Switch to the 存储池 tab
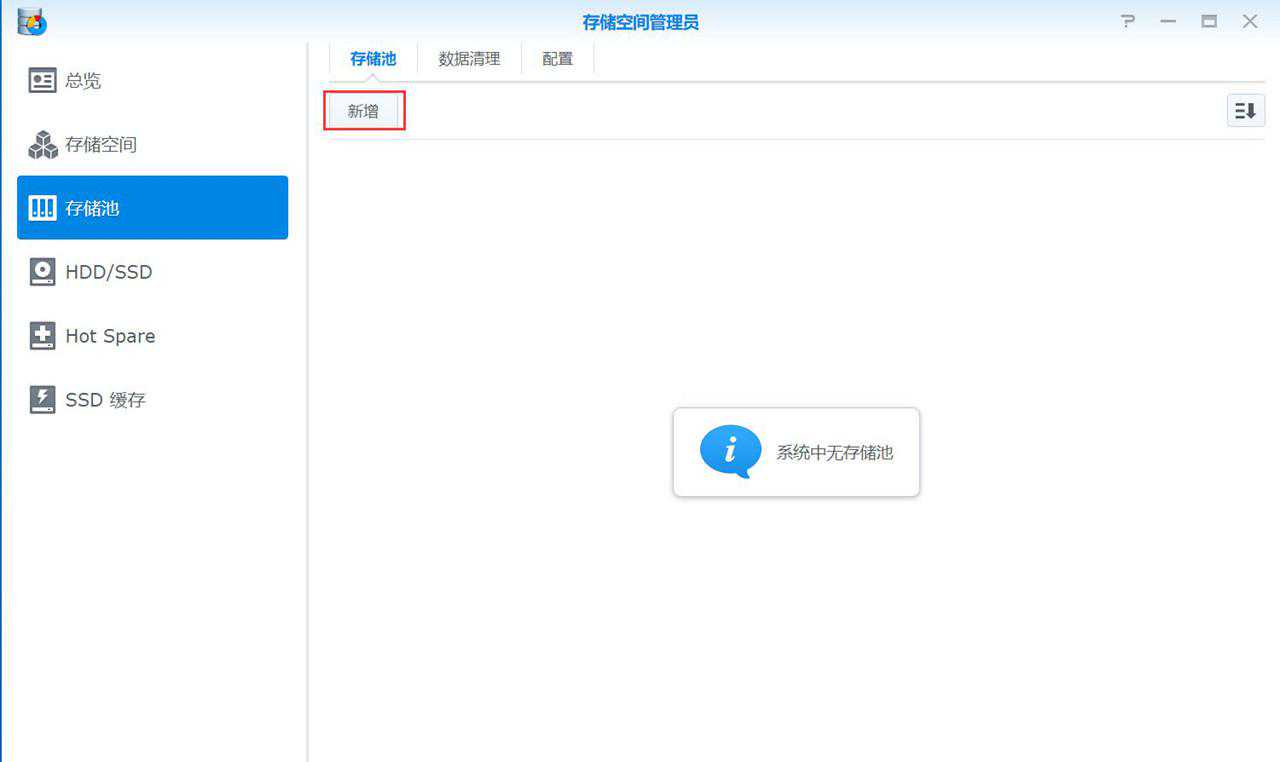This screenshot has width=1280, height=762. pos(373,59)
